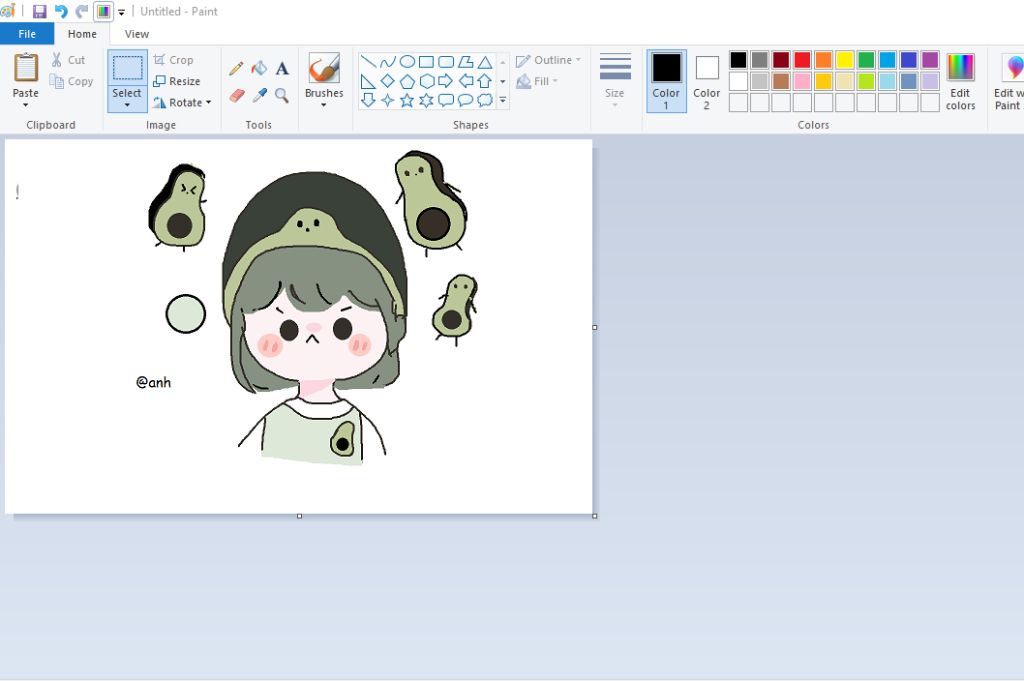Pick the red color swatch
The image size is (1024, 681).
[x=802, y=60]
